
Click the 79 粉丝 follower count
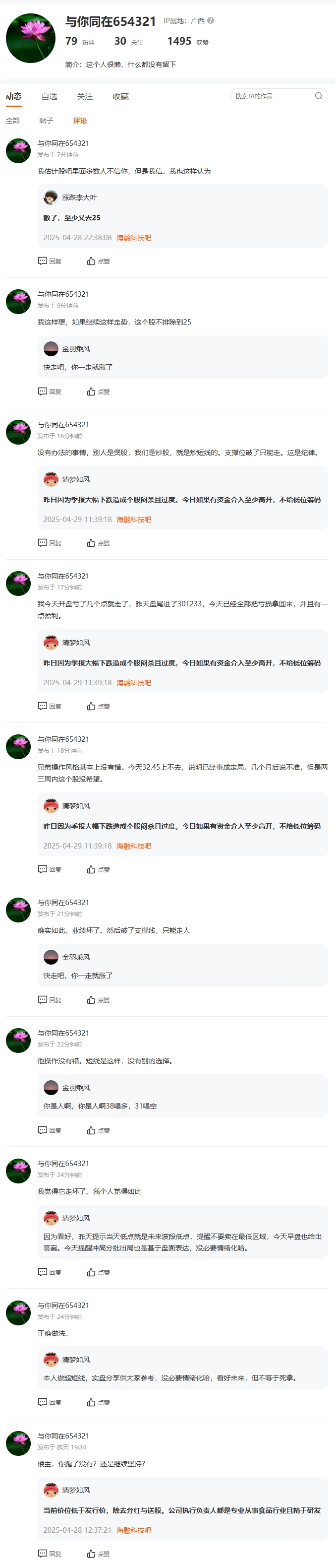click(80, 41)
